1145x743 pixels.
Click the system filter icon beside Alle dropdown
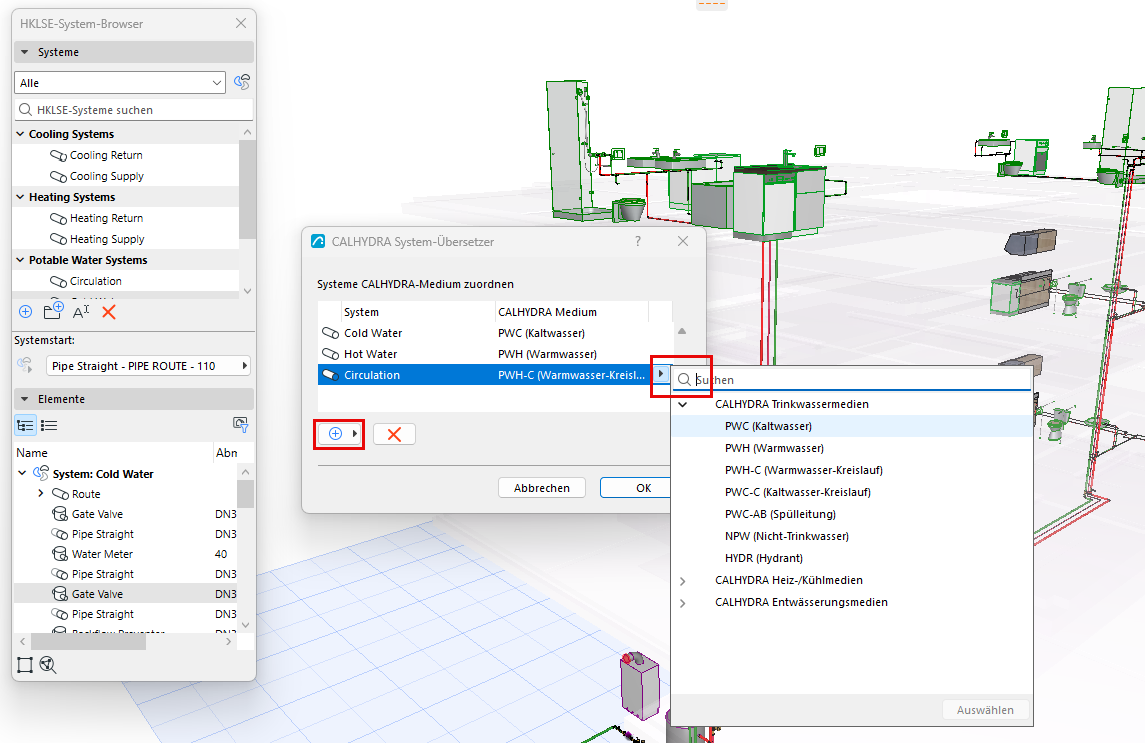coord(242,82)
